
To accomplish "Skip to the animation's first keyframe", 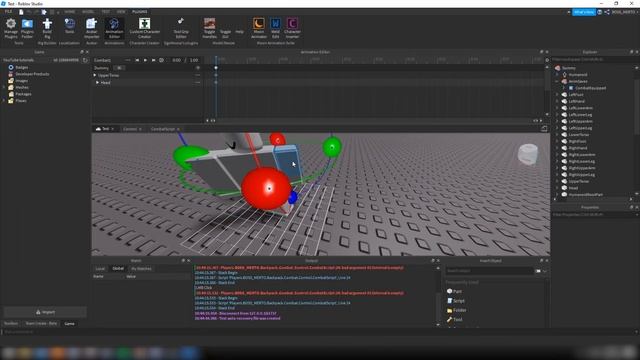I will pyautogui.click(x=137, y=60).
